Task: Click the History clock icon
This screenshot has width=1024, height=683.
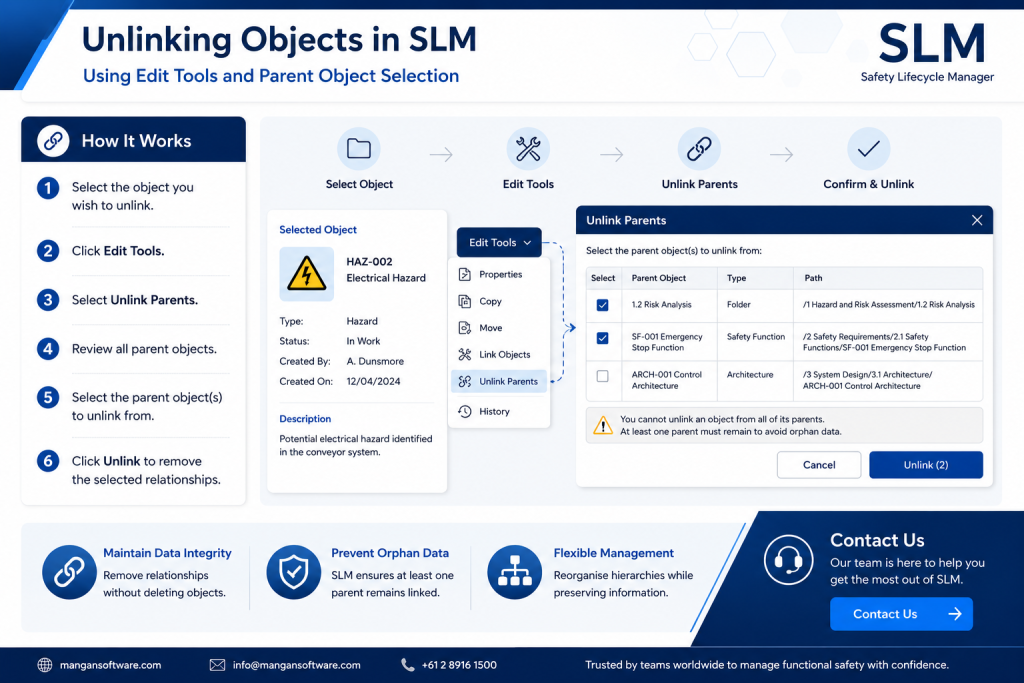Action: 464,411
